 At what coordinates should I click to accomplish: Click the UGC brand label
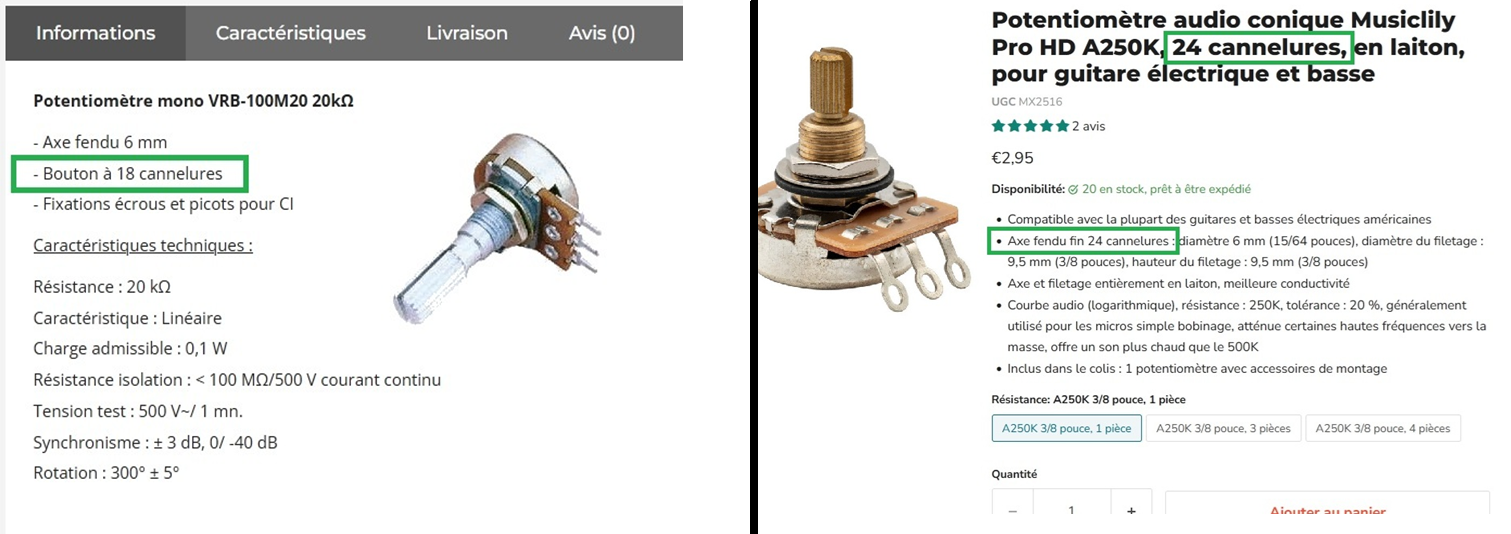point(1003,102)
